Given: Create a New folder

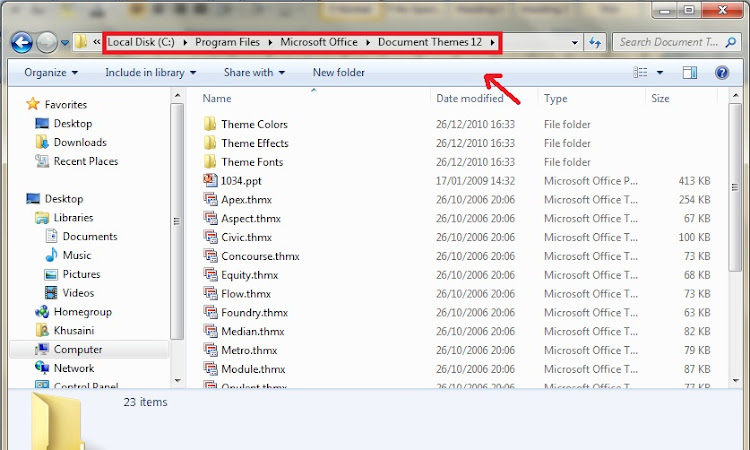Looking at the screenshot, I should [x=339, y=72].
